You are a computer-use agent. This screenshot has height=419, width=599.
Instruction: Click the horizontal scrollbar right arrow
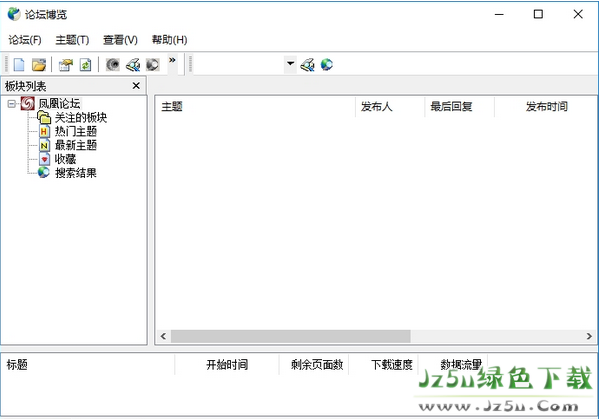589,336
